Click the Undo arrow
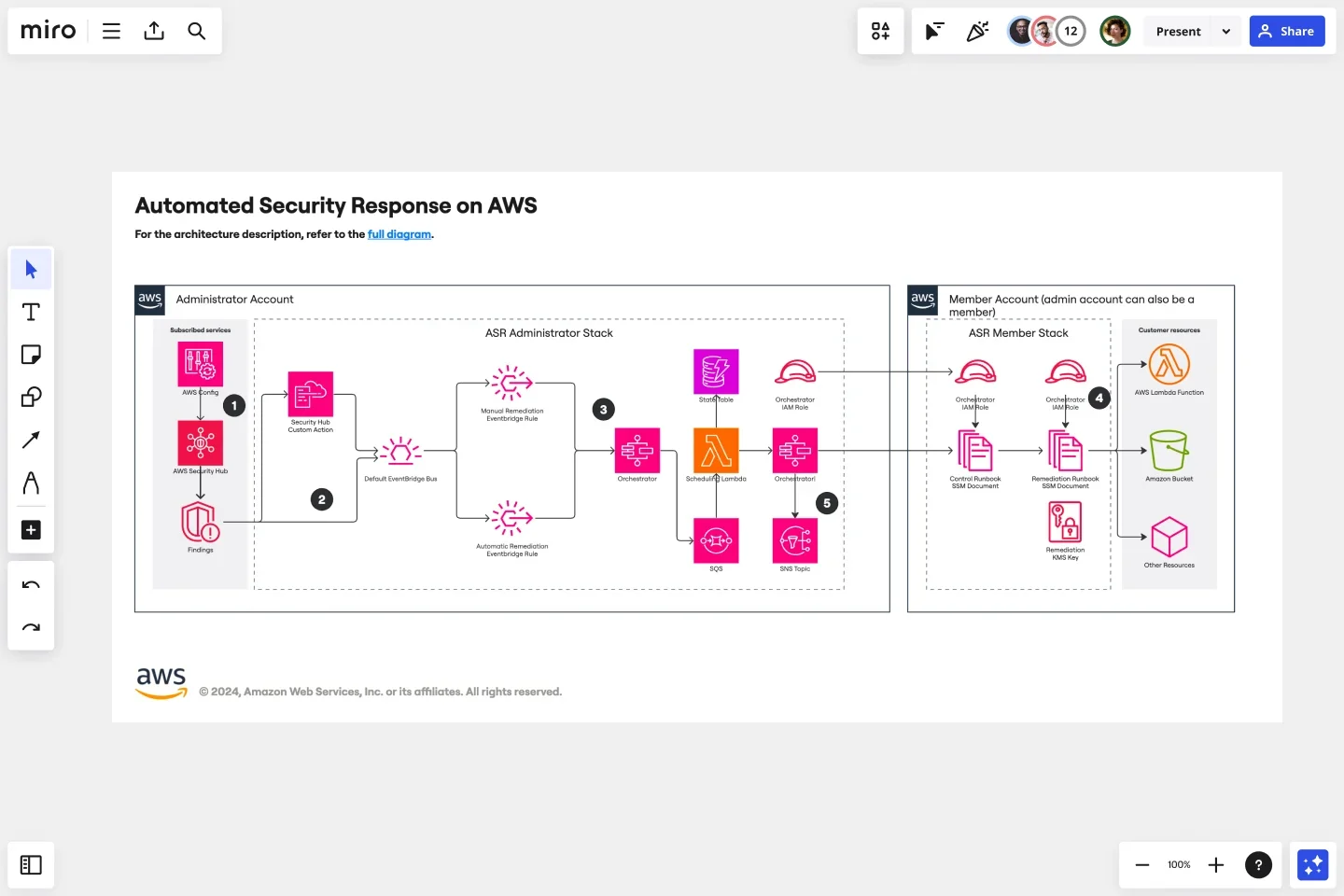This screenshot has width=1344, height=896. tap(31, 585)
